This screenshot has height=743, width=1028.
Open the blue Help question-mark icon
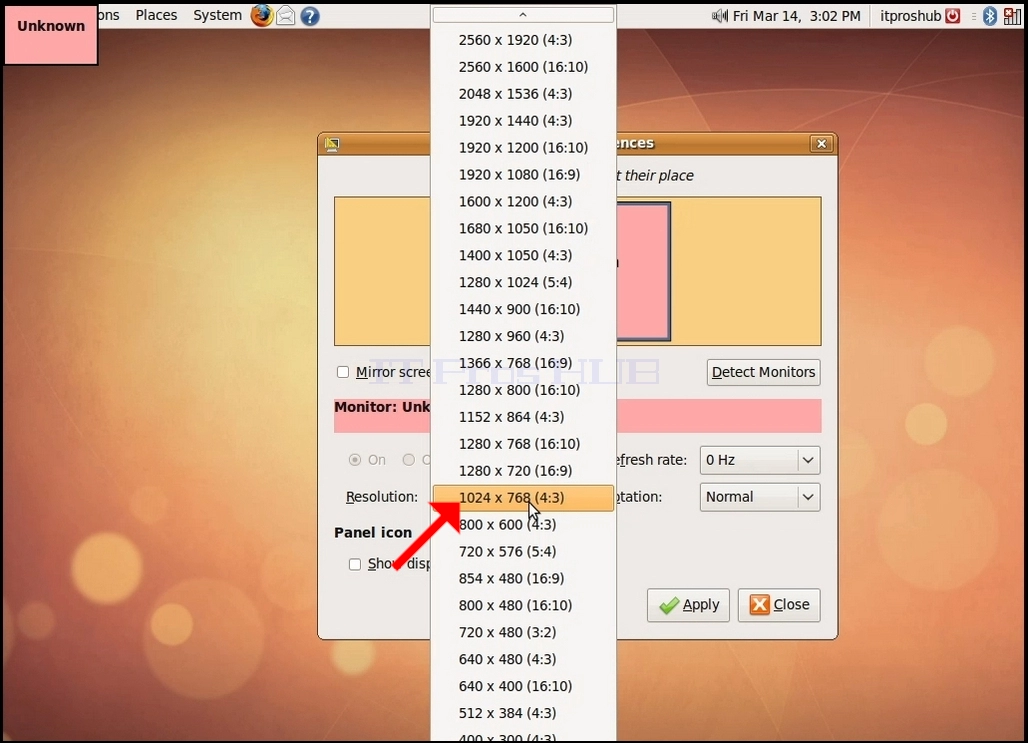pyautogui.click(x=309, y=16)
